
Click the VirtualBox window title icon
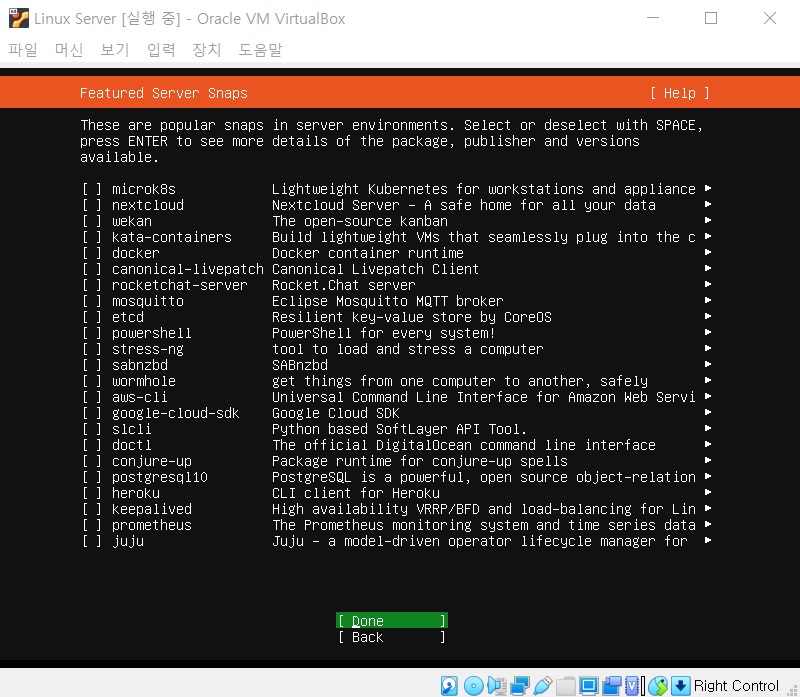coord(18,18)
